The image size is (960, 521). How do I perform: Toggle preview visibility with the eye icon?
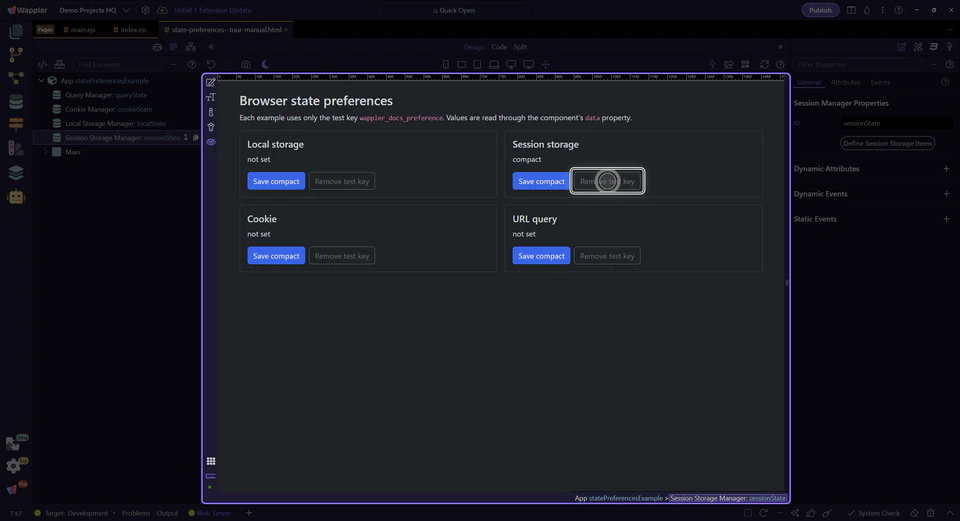click(x=211, y=142)
